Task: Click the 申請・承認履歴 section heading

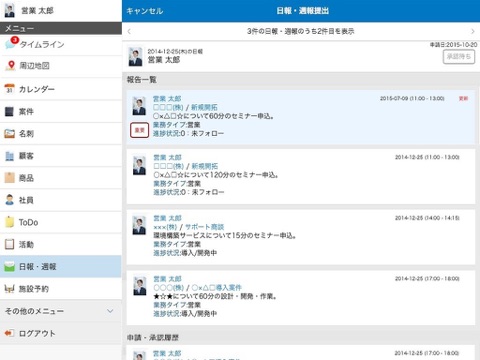Action: coord(153,338)
